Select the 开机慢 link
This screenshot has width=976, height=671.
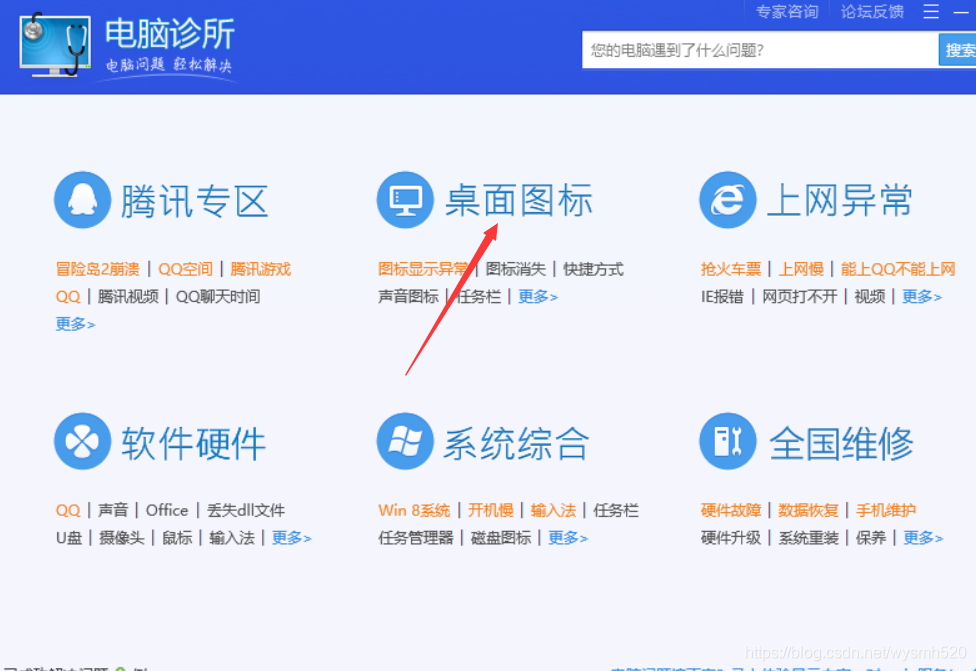point(490,510)
